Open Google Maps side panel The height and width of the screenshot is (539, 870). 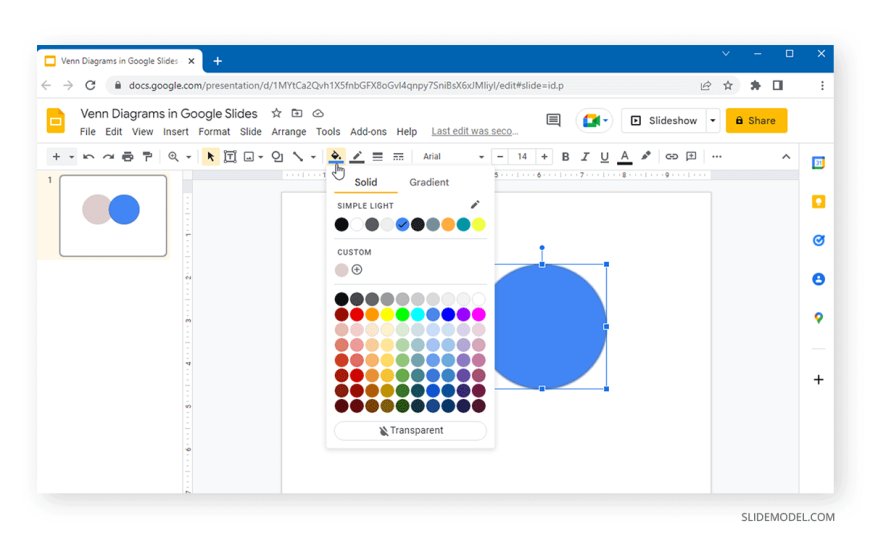pos(818,318)
